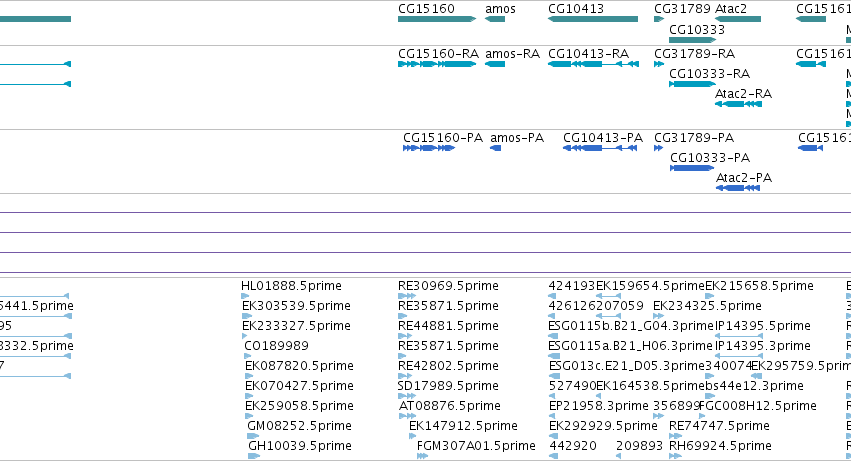The width and height of the screenshot is (851, 461).
Task: Select the EP21958.3prime EST
Action: tap(599, 406)
